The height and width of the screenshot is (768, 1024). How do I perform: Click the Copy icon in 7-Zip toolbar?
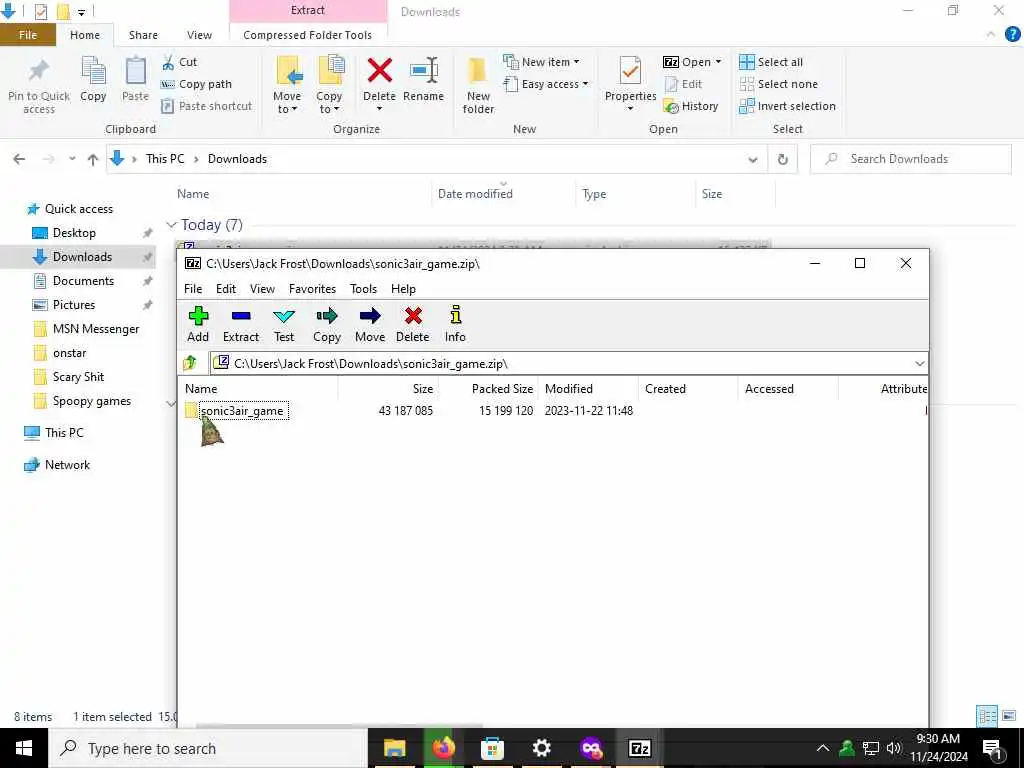point(327,325)
